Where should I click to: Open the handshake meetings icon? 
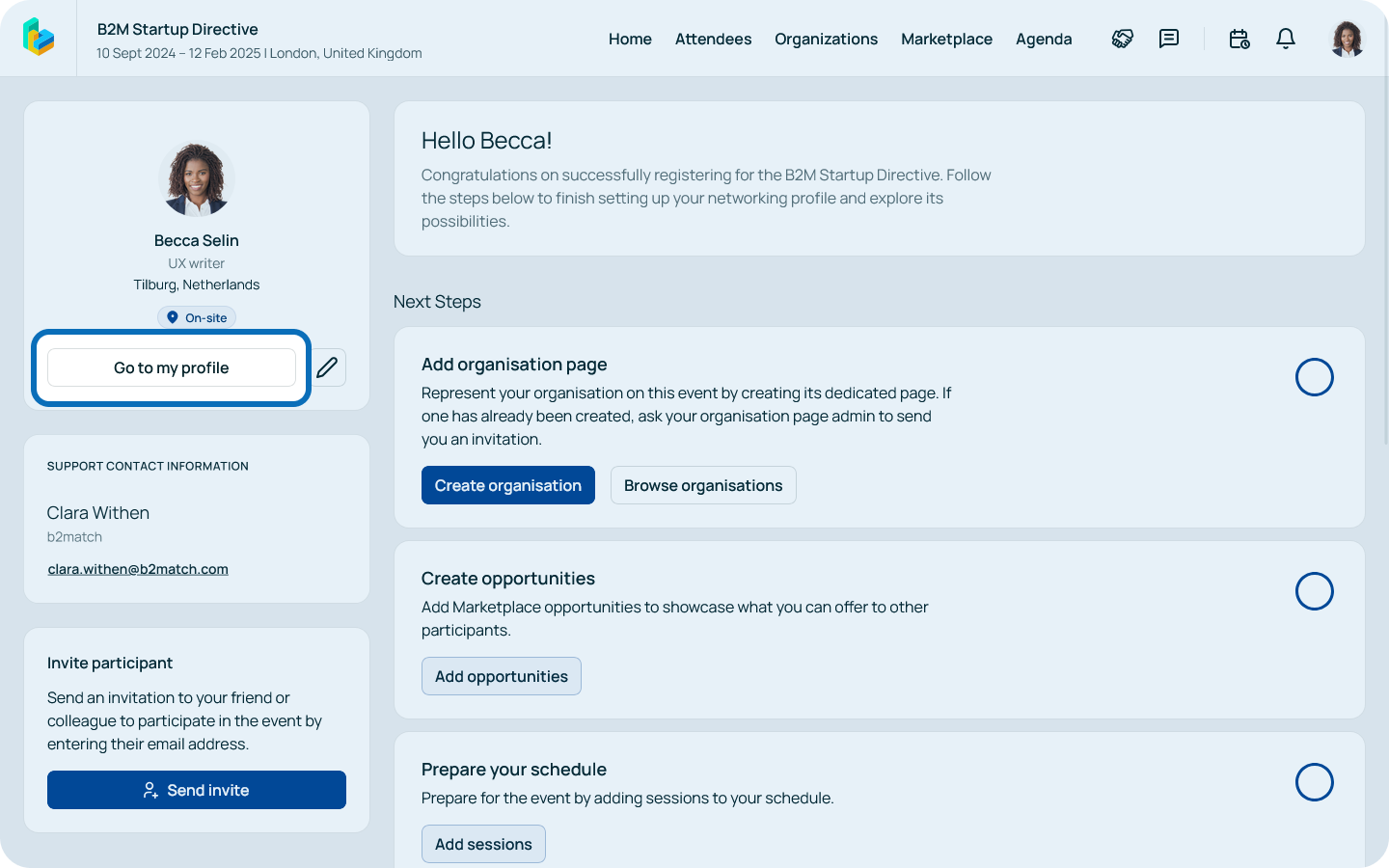pyautogui.click(x=1122, y=39)
